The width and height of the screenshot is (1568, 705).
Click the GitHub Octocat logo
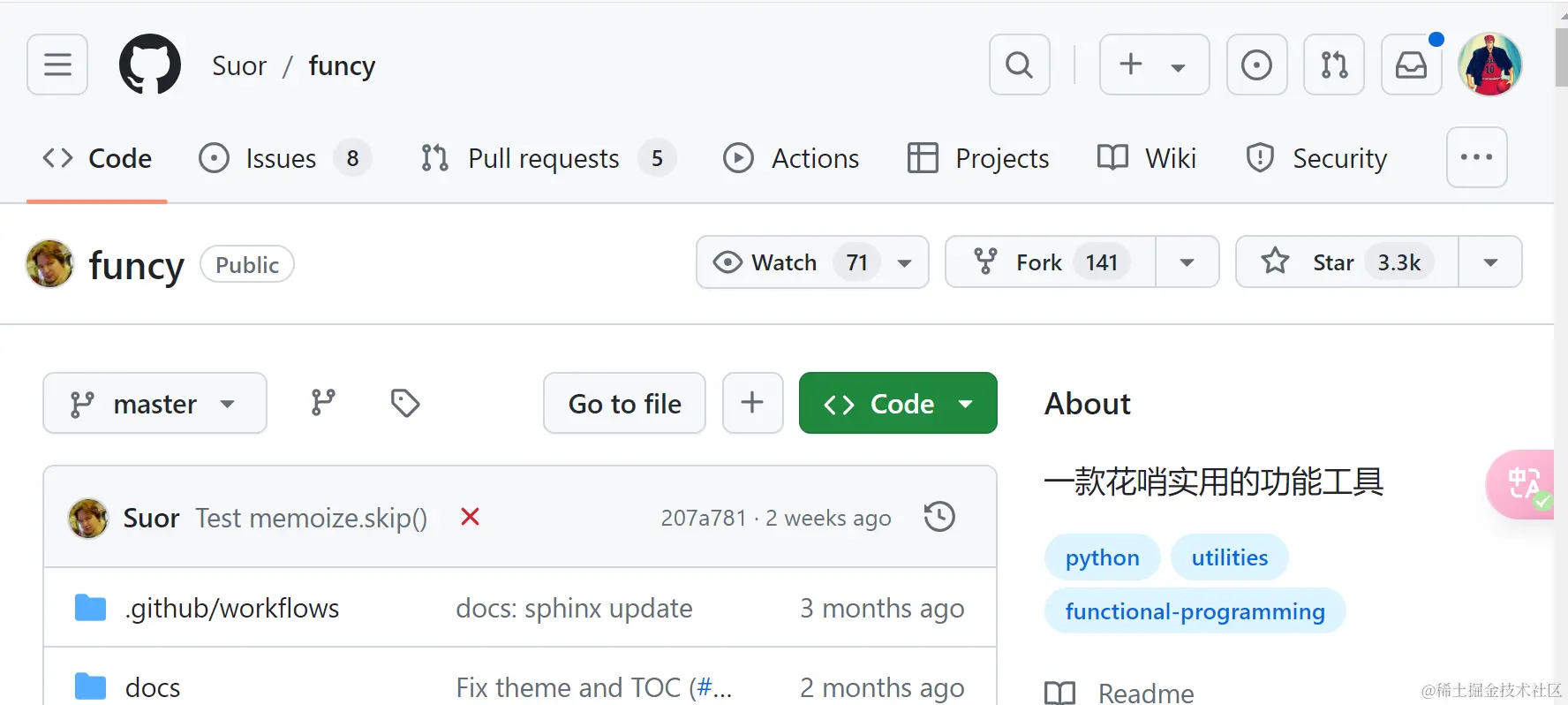click(150, 64)
